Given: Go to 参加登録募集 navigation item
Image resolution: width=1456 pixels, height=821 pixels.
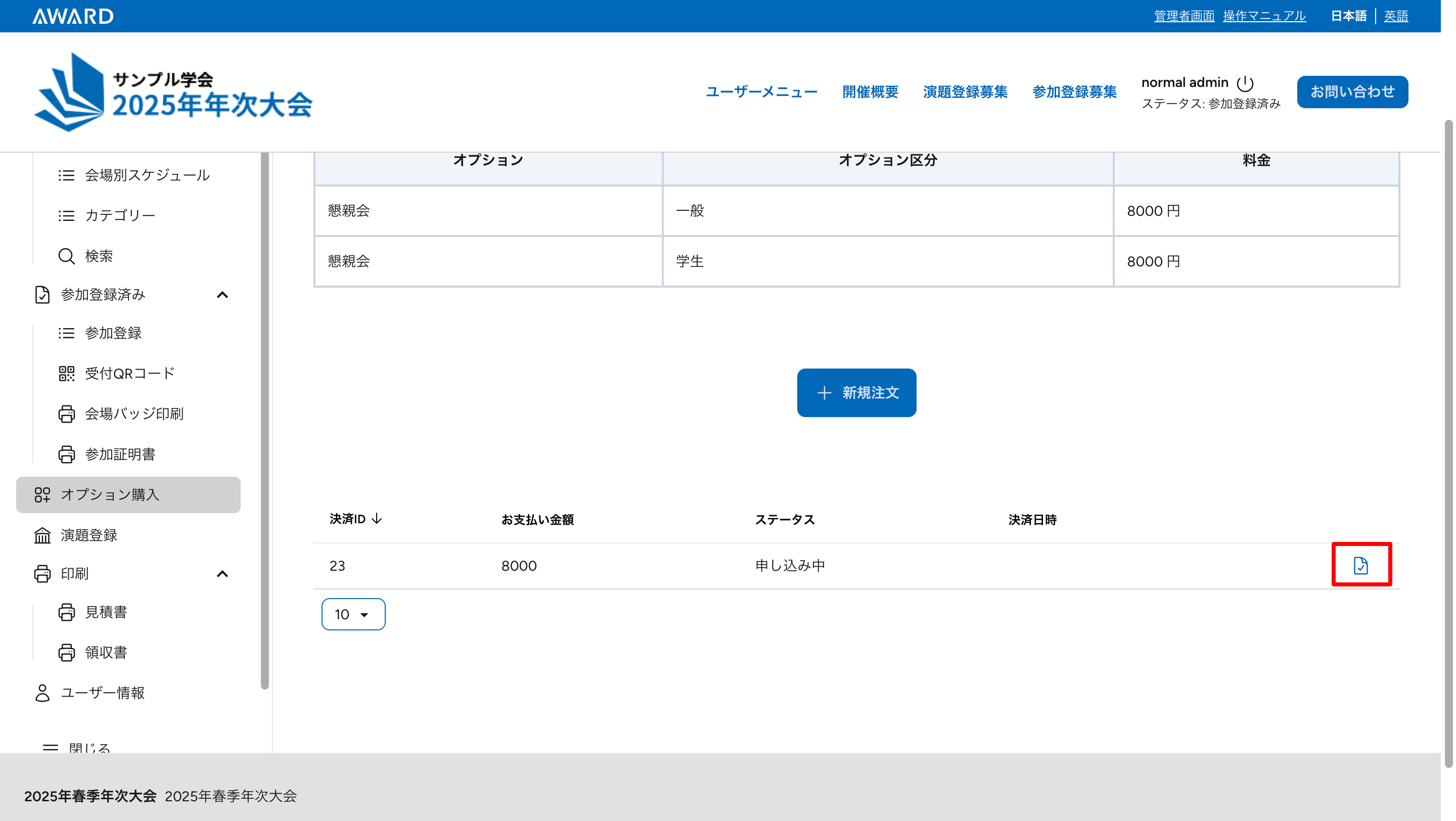Looking at the screenshot, I should tap(1074, 92).
